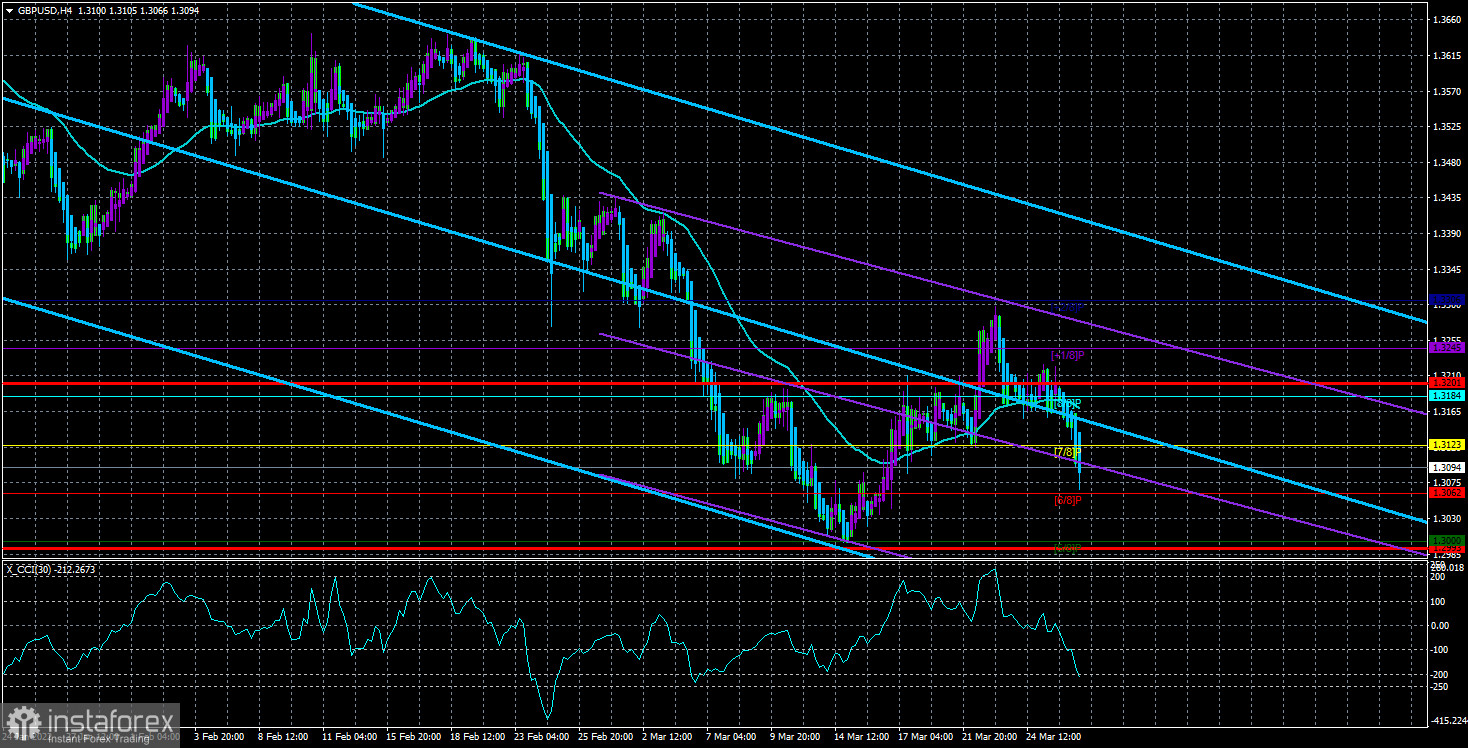Click the 8 Feb 12:00 time label

283,737
